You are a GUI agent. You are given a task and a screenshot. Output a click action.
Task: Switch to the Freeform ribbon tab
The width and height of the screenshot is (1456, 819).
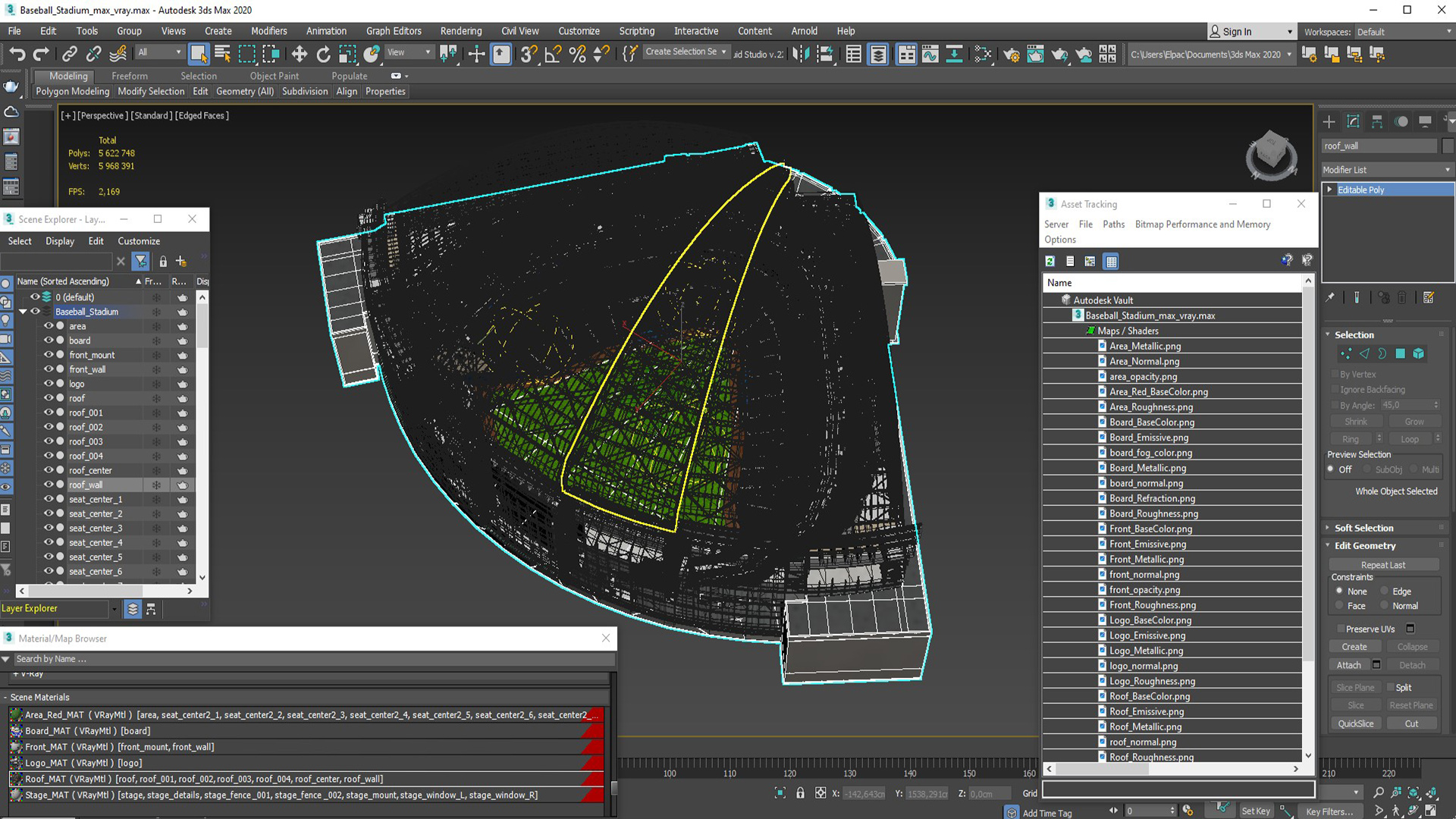129,76
